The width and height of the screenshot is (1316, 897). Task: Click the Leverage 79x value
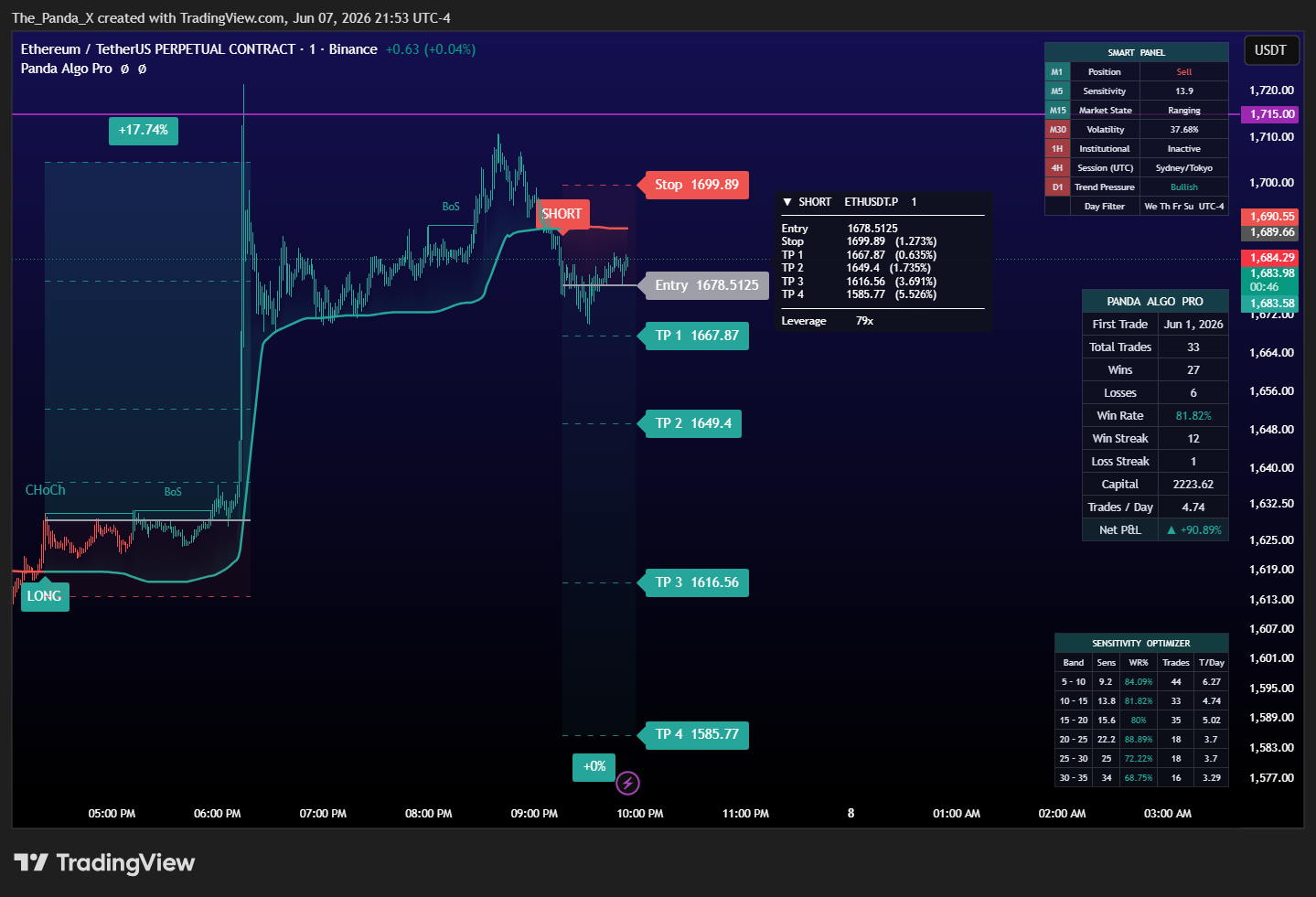[864, 321]
